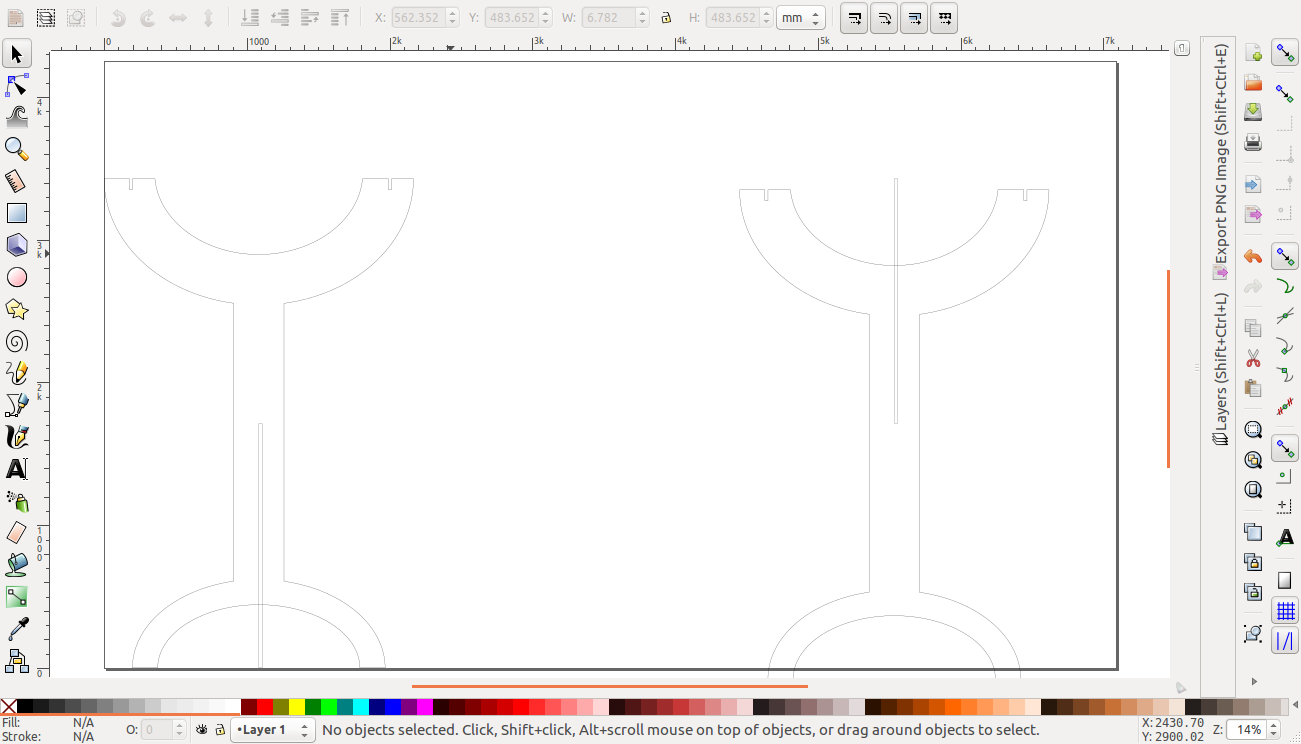The width and height of the screenshot is (1301, 744).
Task: Activate the Node editing tool
Action: (17, 85)
